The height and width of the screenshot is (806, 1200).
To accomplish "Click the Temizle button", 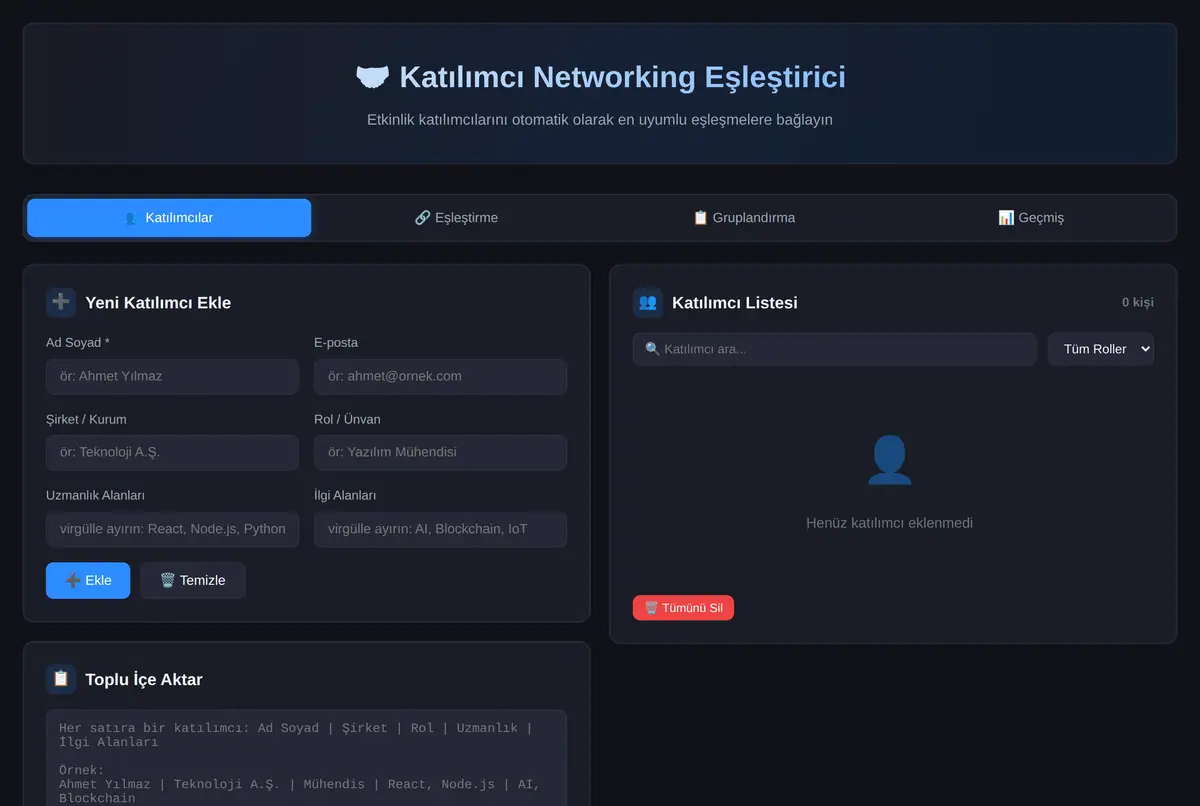I will point(192,581).
